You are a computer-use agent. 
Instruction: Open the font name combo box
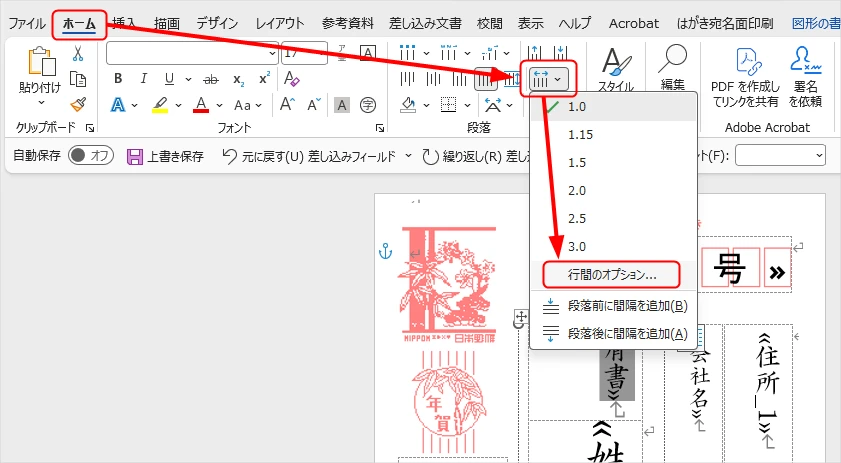[193, 53]
